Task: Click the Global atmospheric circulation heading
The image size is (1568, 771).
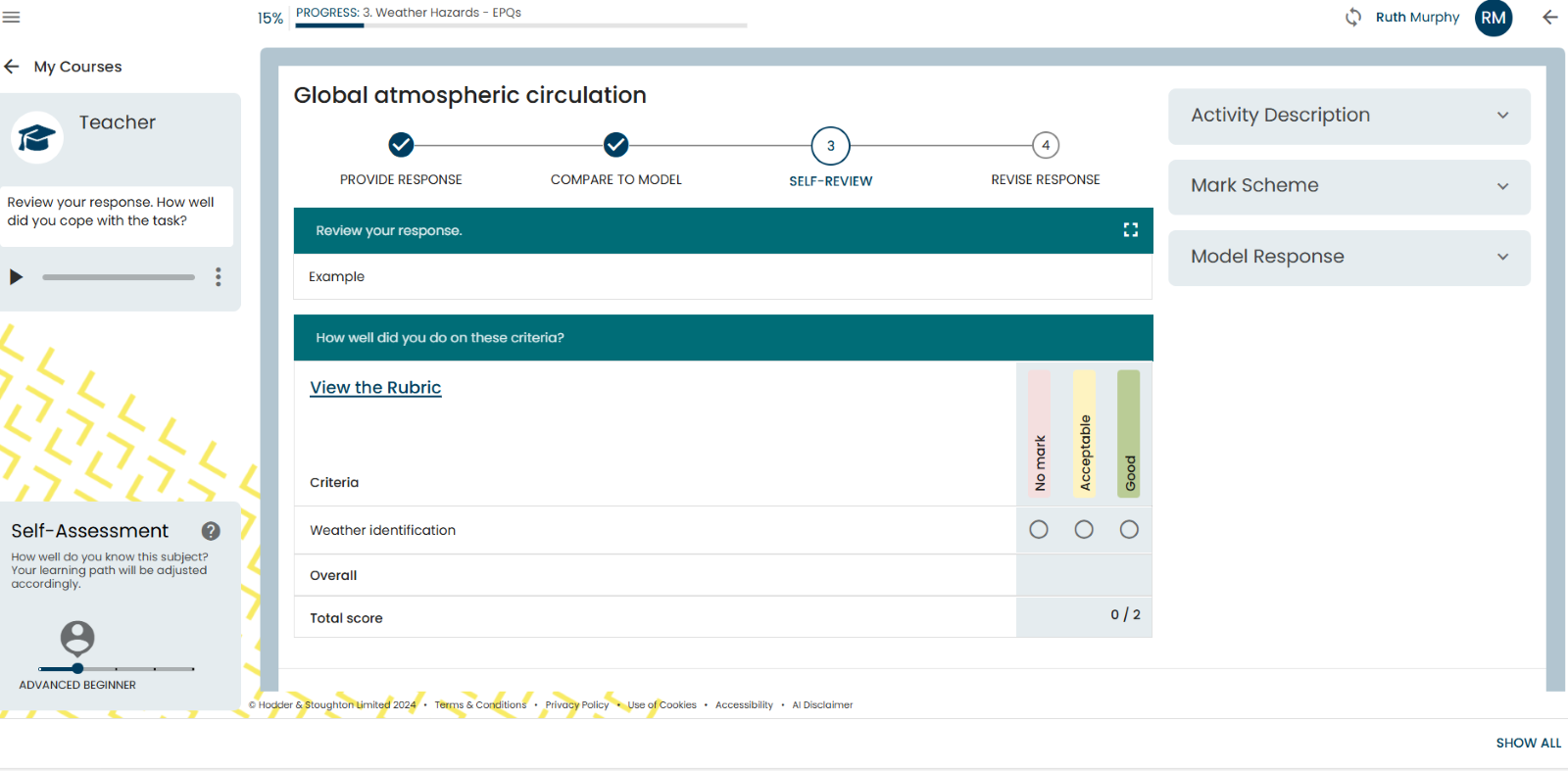Action: click(x=470, y=96)
